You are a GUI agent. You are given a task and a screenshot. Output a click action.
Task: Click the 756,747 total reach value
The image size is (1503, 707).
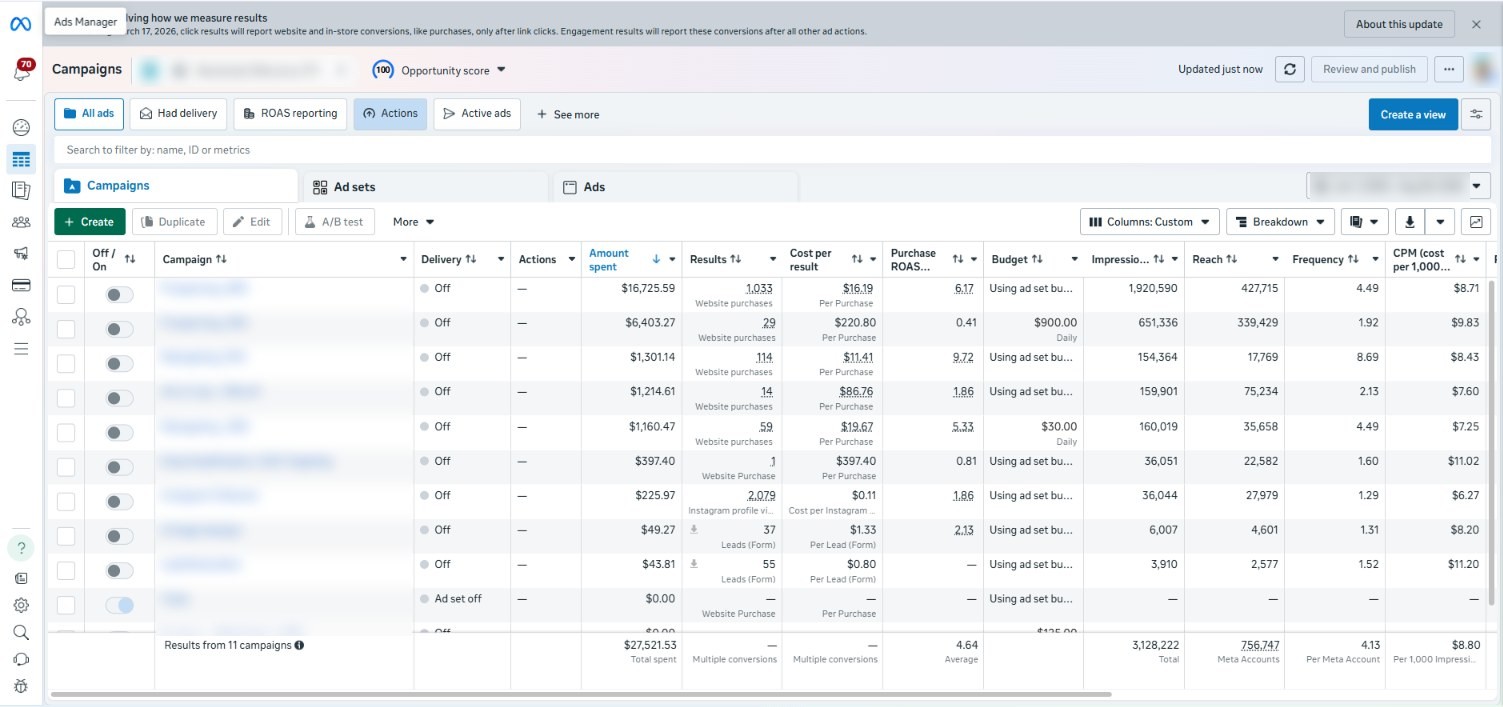tap(1259, 645)
